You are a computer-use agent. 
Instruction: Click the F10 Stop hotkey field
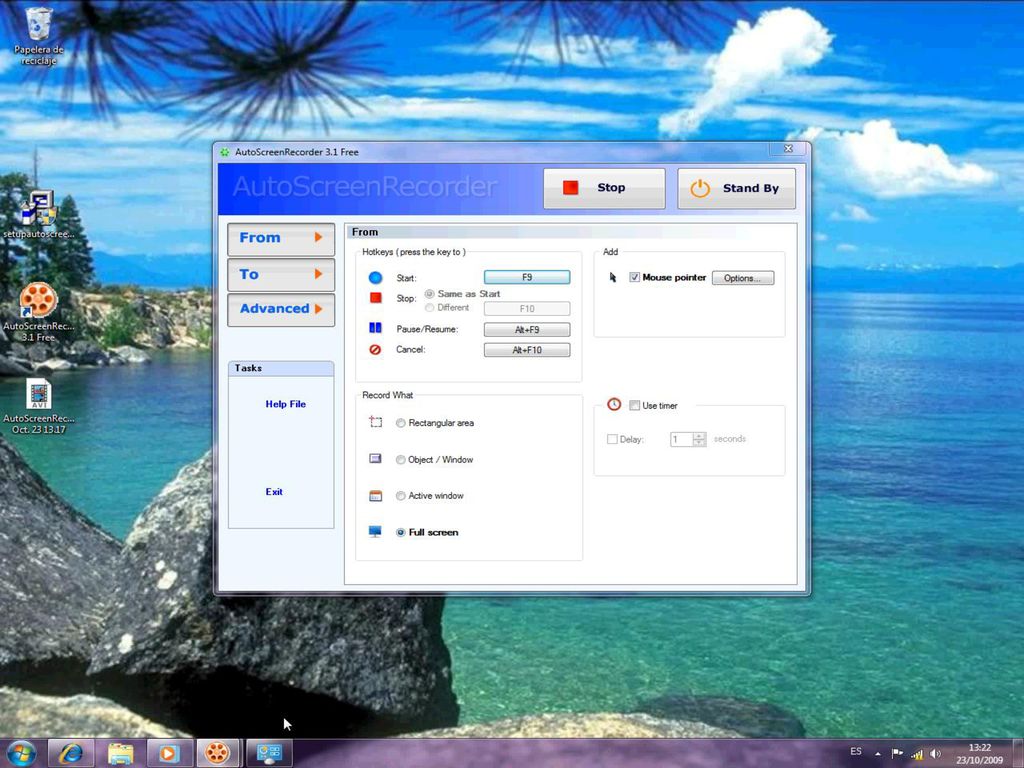click(x=527, y=308)
